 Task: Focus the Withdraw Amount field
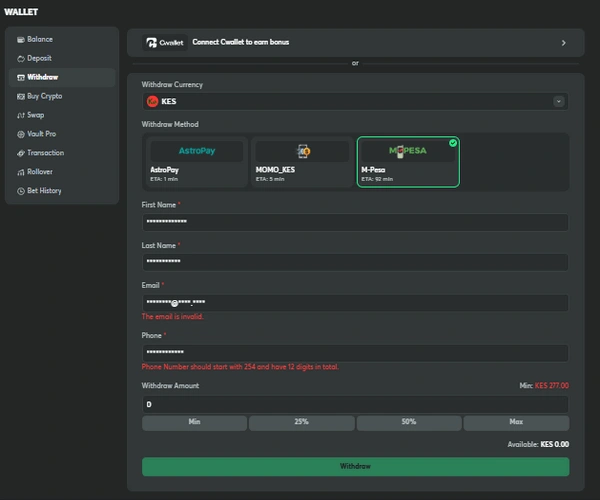355,404
